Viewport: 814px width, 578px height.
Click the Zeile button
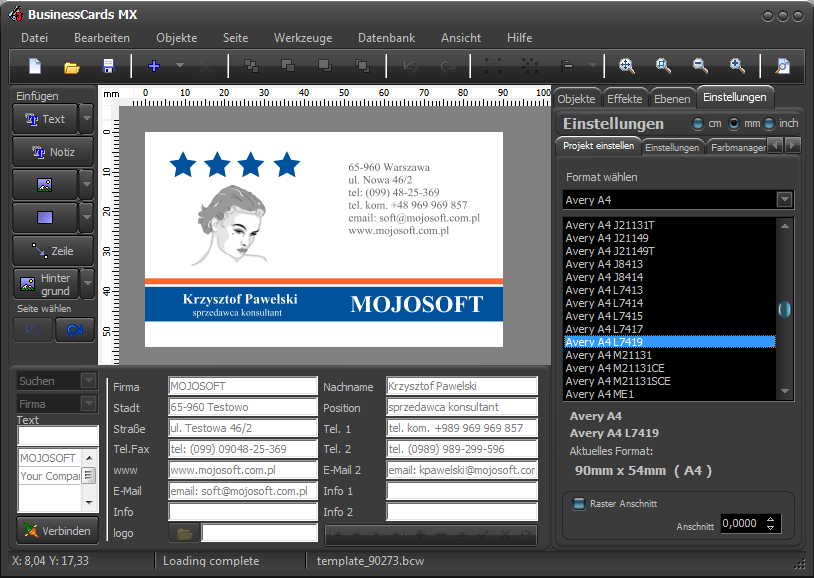53,251
